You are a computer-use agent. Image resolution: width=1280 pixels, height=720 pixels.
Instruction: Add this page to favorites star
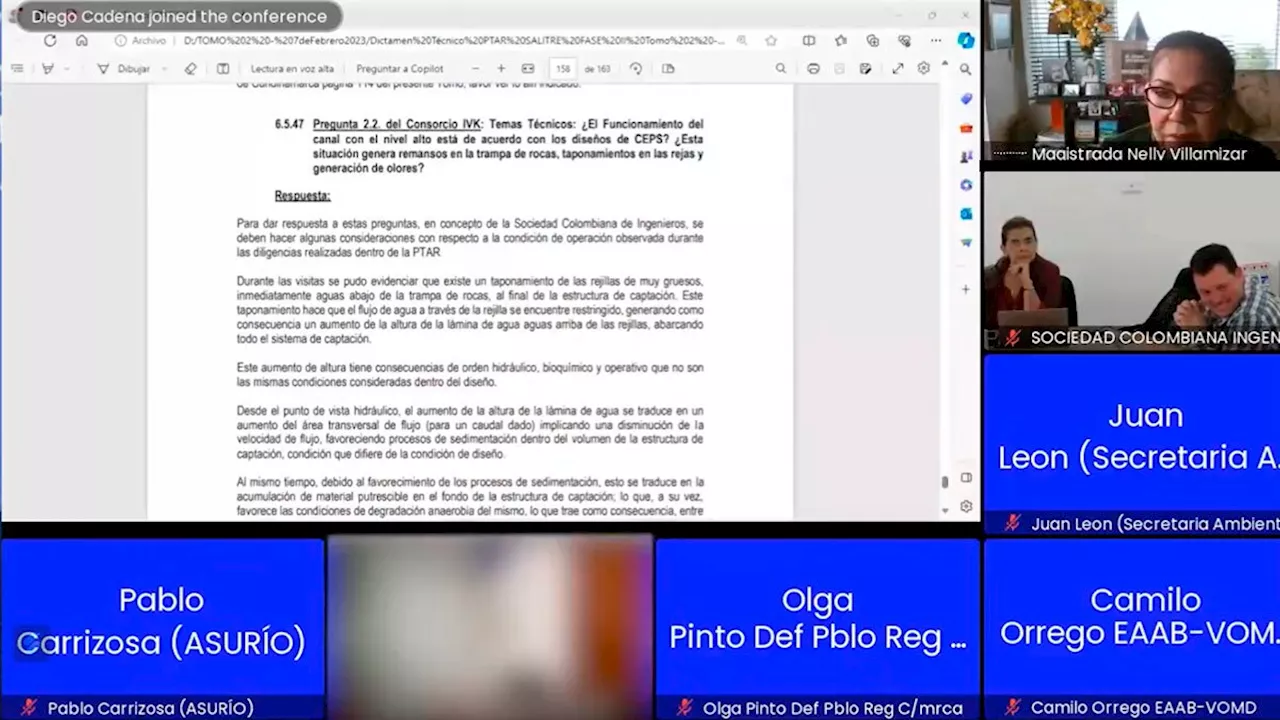point(771,41)
